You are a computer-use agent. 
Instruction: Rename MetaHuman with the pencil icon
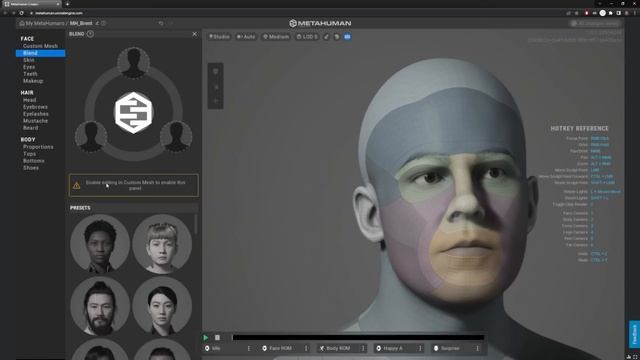click(97, 23)
